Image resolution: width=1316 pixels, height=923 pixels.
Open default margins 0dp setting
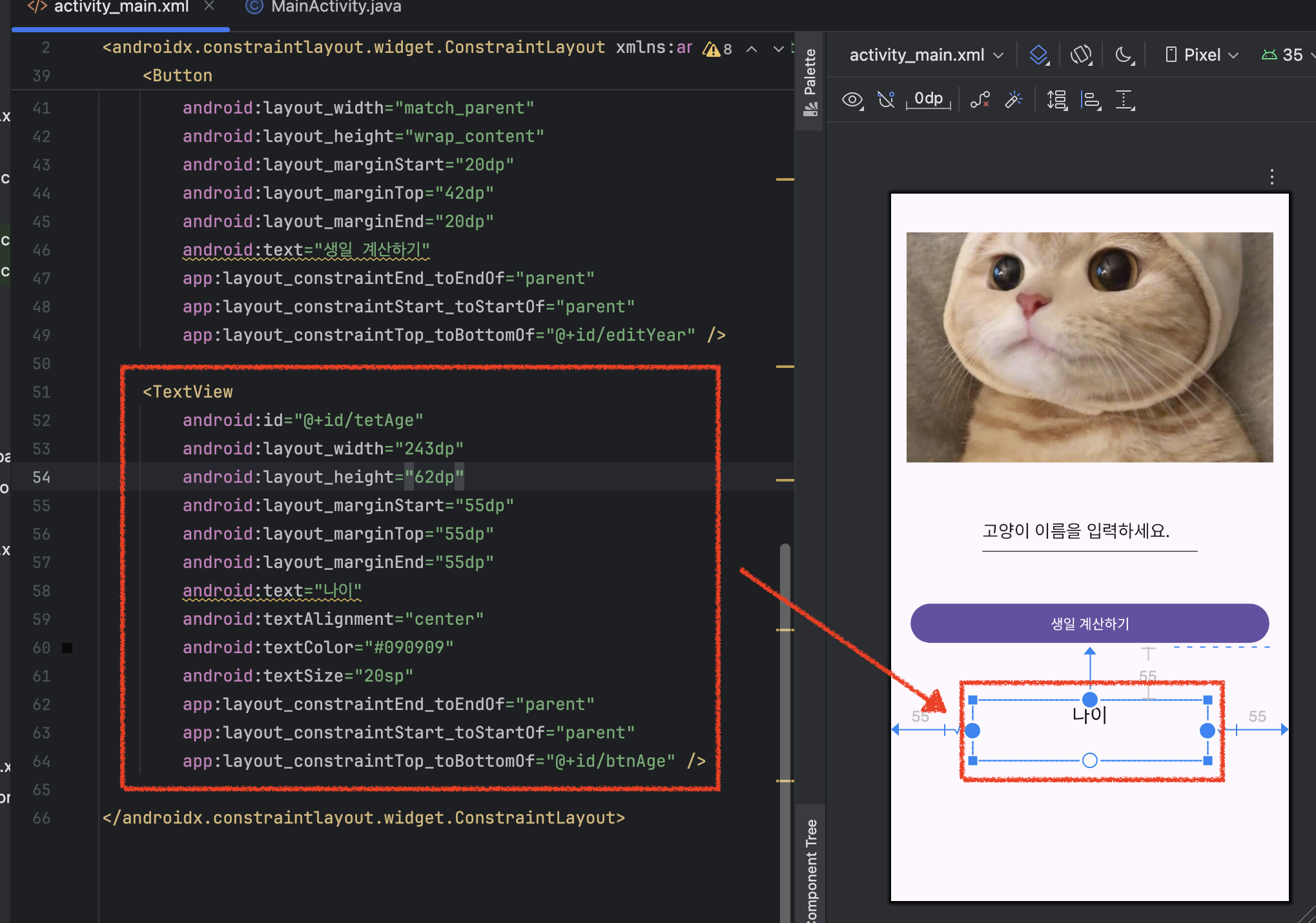[929, 99]
